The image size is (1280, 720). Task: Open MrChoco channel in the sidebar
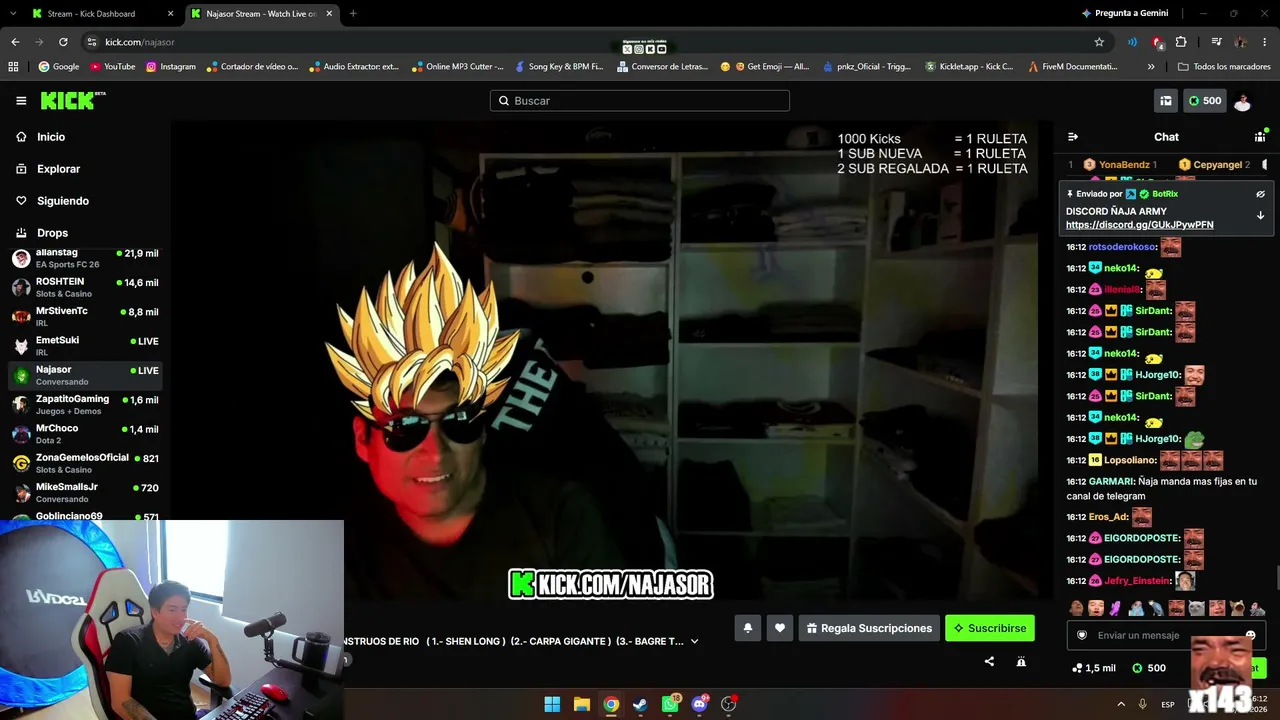(x=85, y=434)
